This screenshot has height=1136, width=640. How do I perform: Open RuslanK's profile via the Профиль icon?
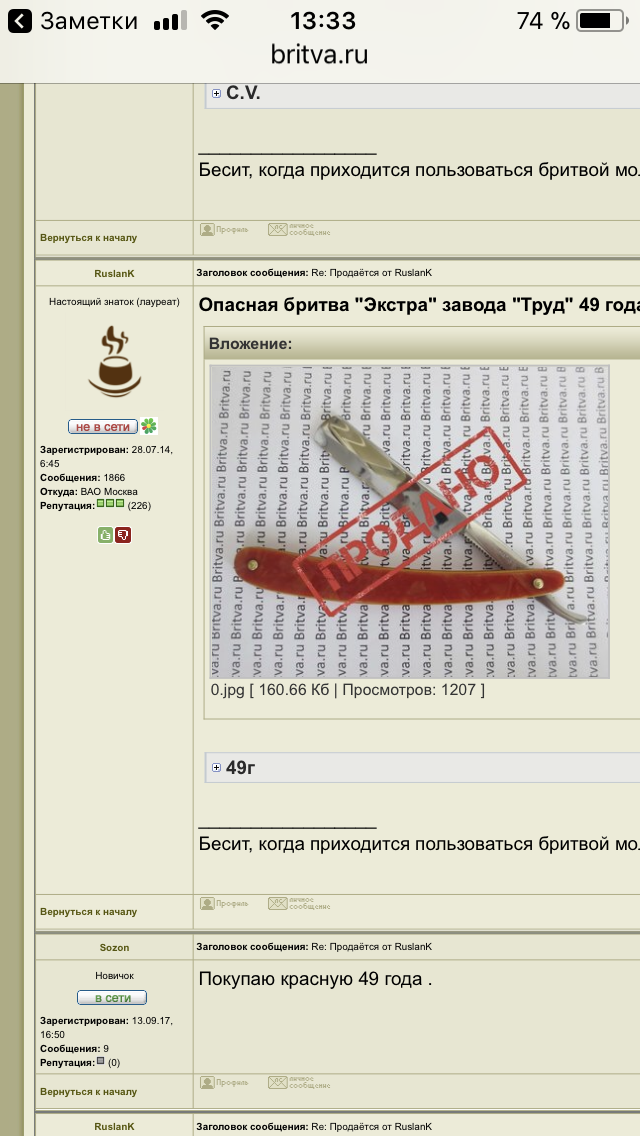(224, 903)
